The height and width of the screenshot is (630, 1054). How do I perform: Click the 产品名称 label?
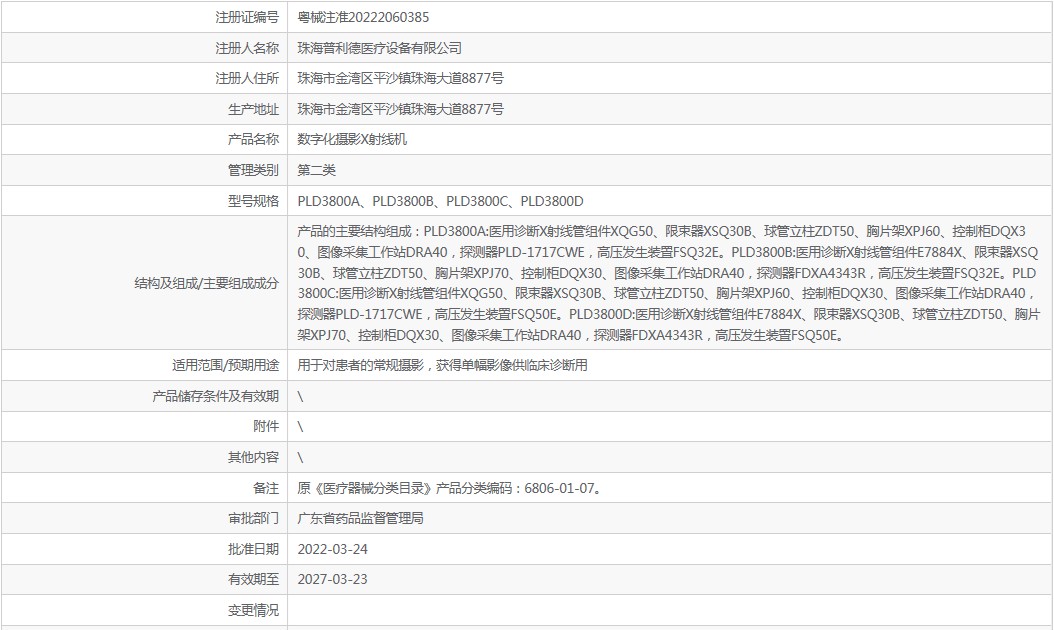pos(253,140)
